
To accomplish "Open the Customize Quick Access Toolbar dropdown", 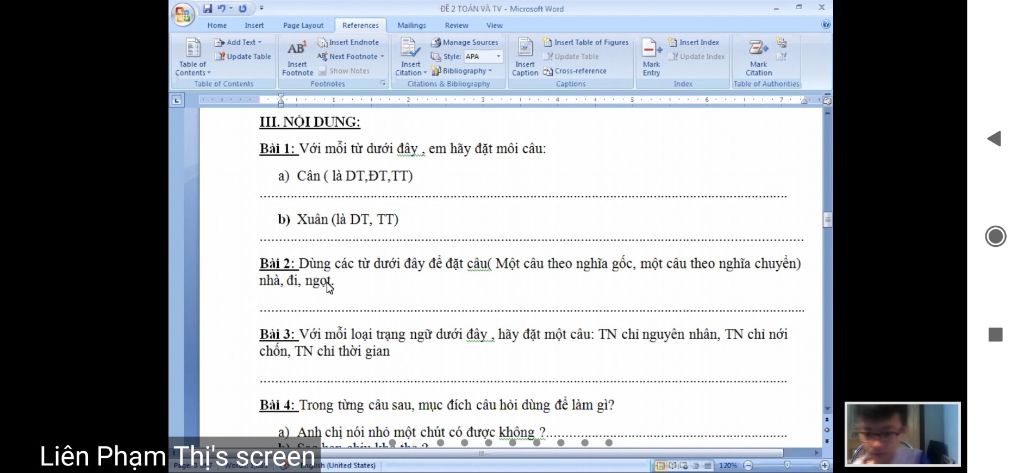I will [261, 8].
